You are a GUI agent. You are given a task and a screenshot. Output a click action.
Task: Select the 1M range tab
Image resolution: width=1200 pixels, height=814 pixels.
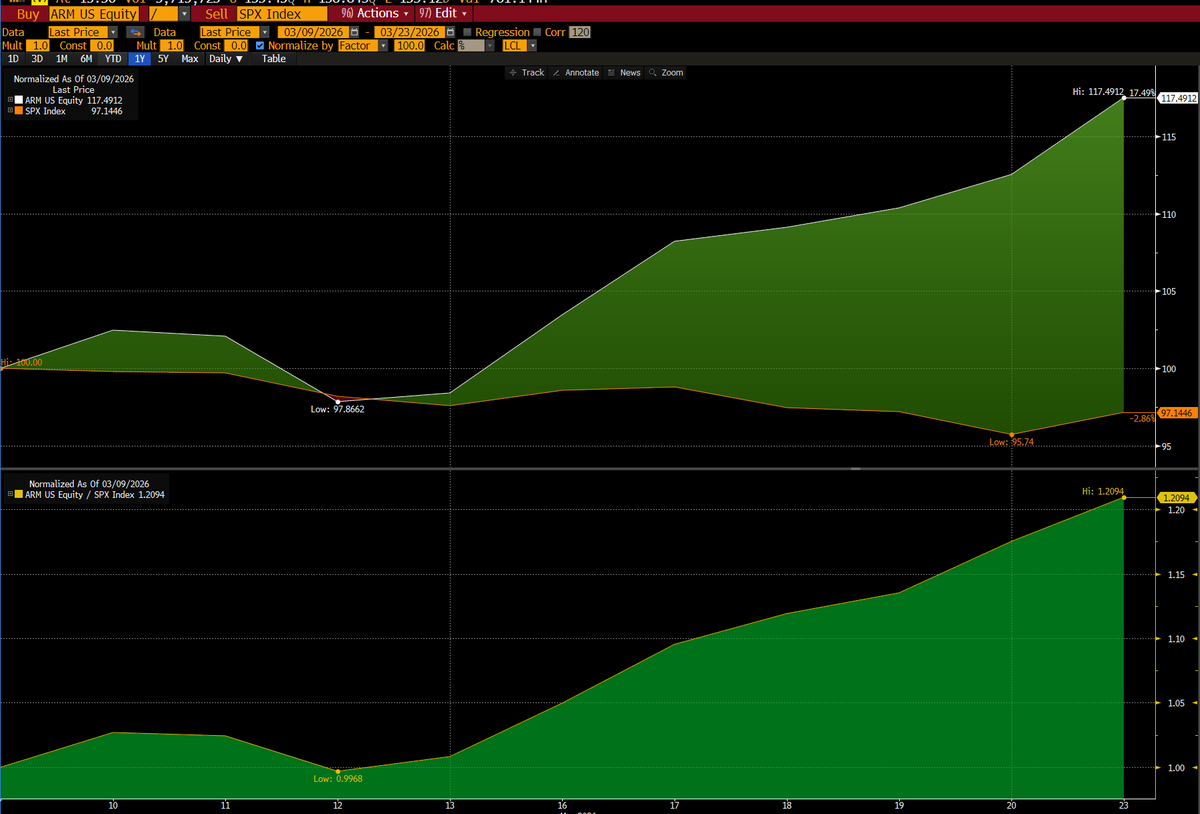pyautogui.click(x=62, y=59)
